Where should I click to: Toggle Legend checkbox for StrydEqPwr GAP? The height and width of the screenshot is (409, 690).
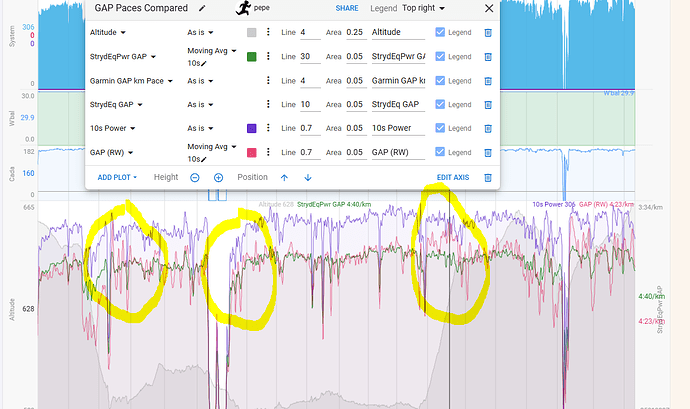[x=440, y=56]
